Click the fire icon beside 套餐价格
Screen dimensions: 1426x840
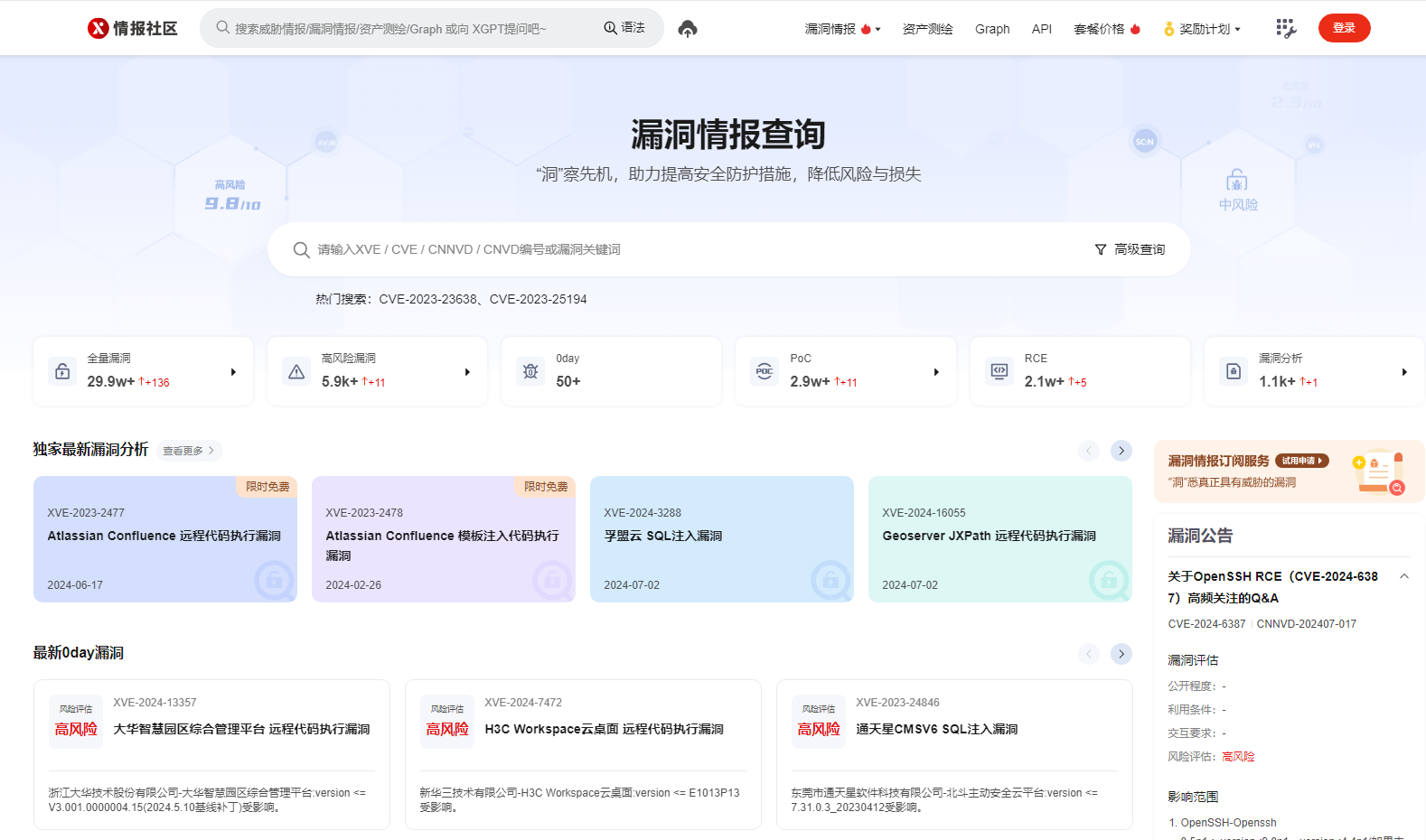click(x=1135, y=29)
